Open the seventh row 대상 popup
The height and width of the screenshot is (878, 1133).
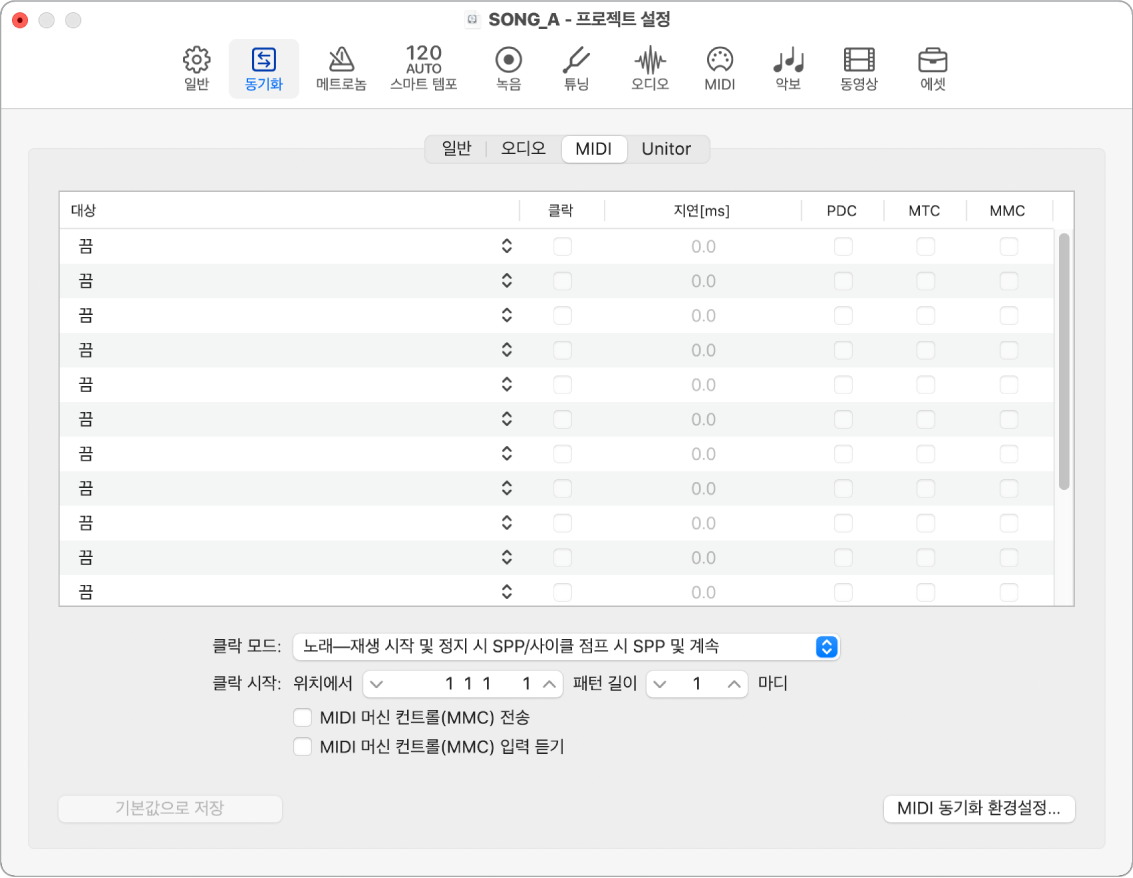(293, 455)
